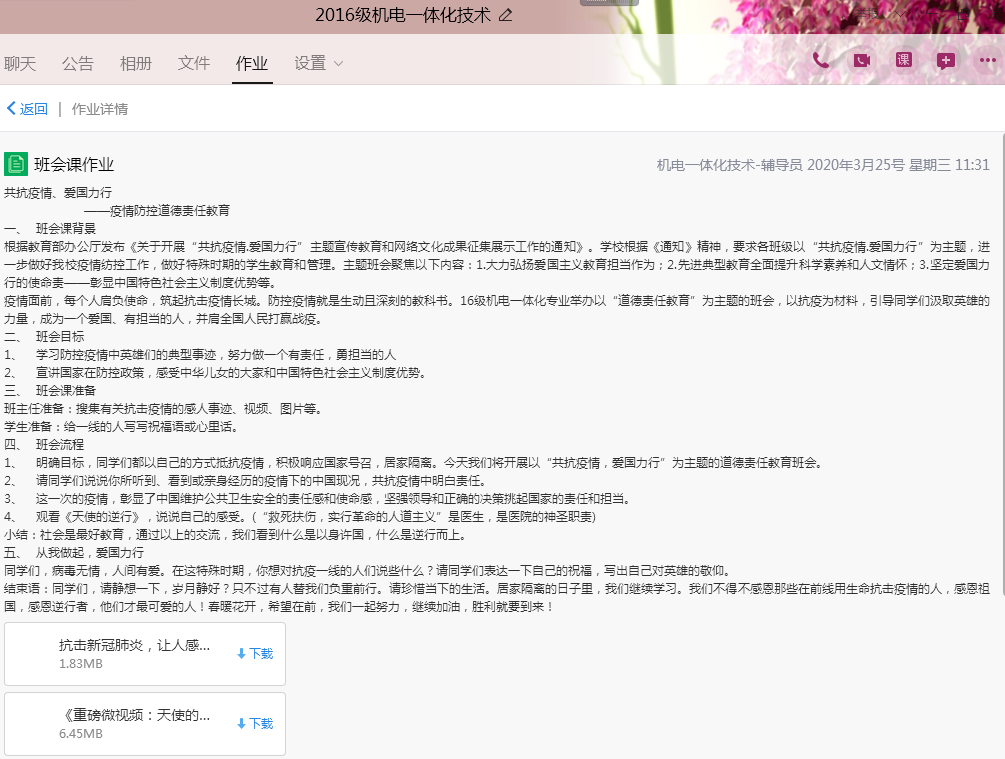The height and width of the screenshot is (759, 1005).
Task: Open the 文件 tab
Action: pyautogui.click(x=194, y=63)
